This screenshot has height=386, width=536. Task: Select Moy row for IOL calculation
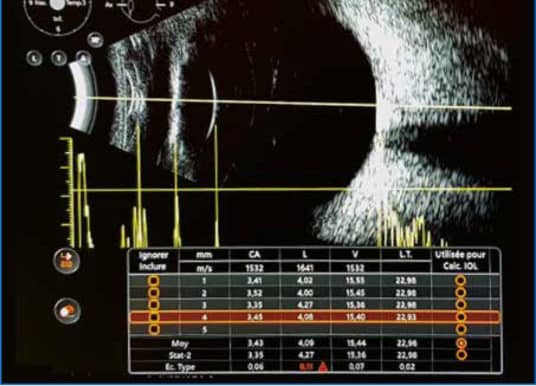point(461,343)
